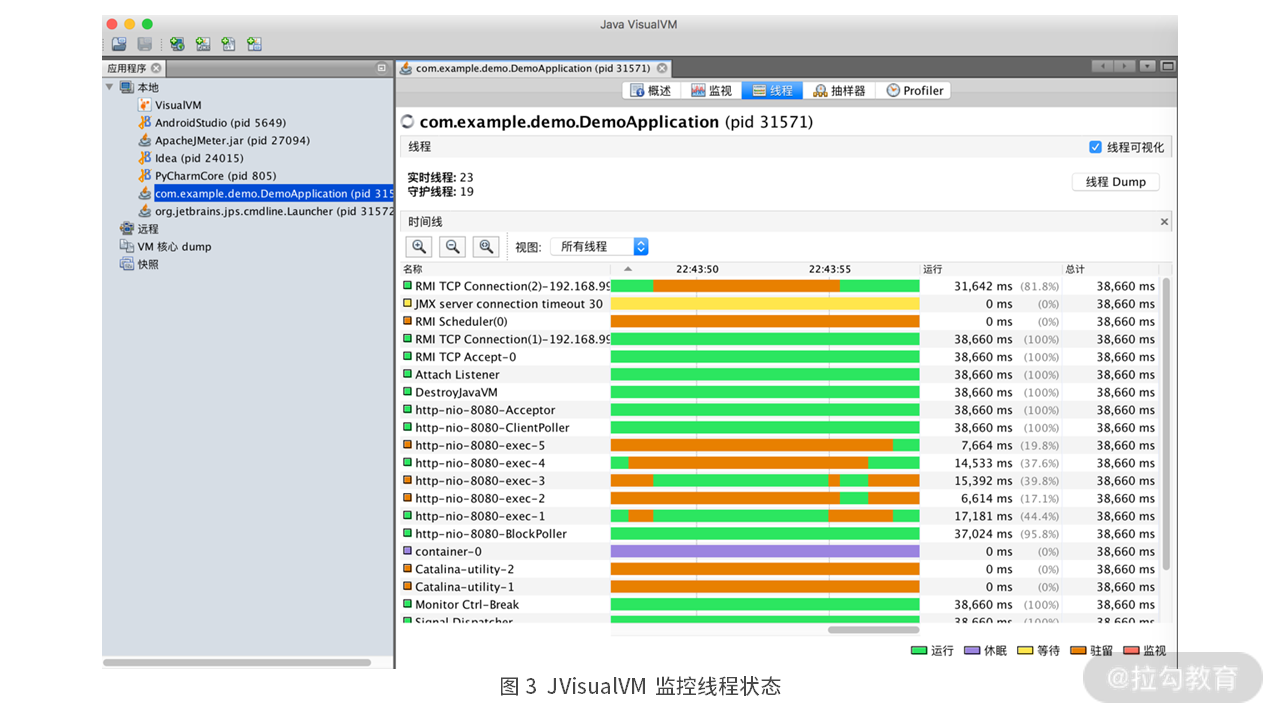Click the ApacheJMeter.jar Java icon
Image resolution: width=1280 pixels, height=720 pixels.
[x=145, y=140]
